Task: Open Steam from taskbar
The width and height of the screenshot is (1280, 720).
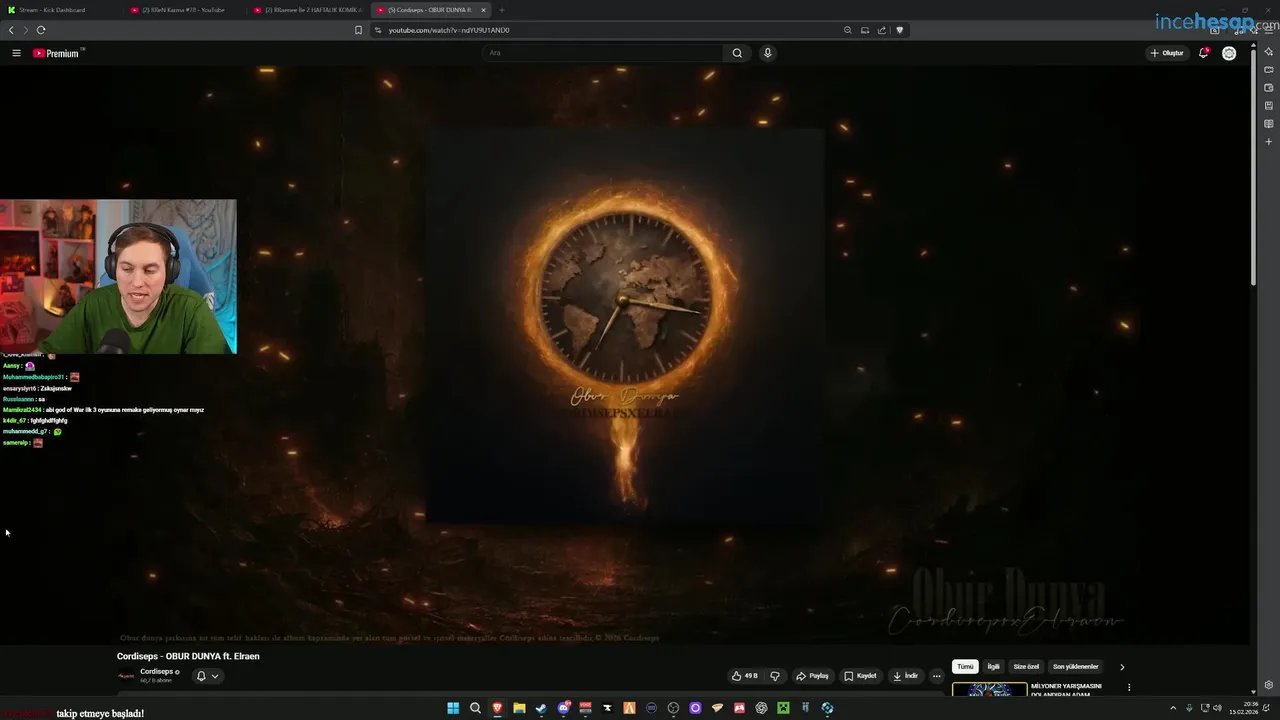Action: pos(541,708)
